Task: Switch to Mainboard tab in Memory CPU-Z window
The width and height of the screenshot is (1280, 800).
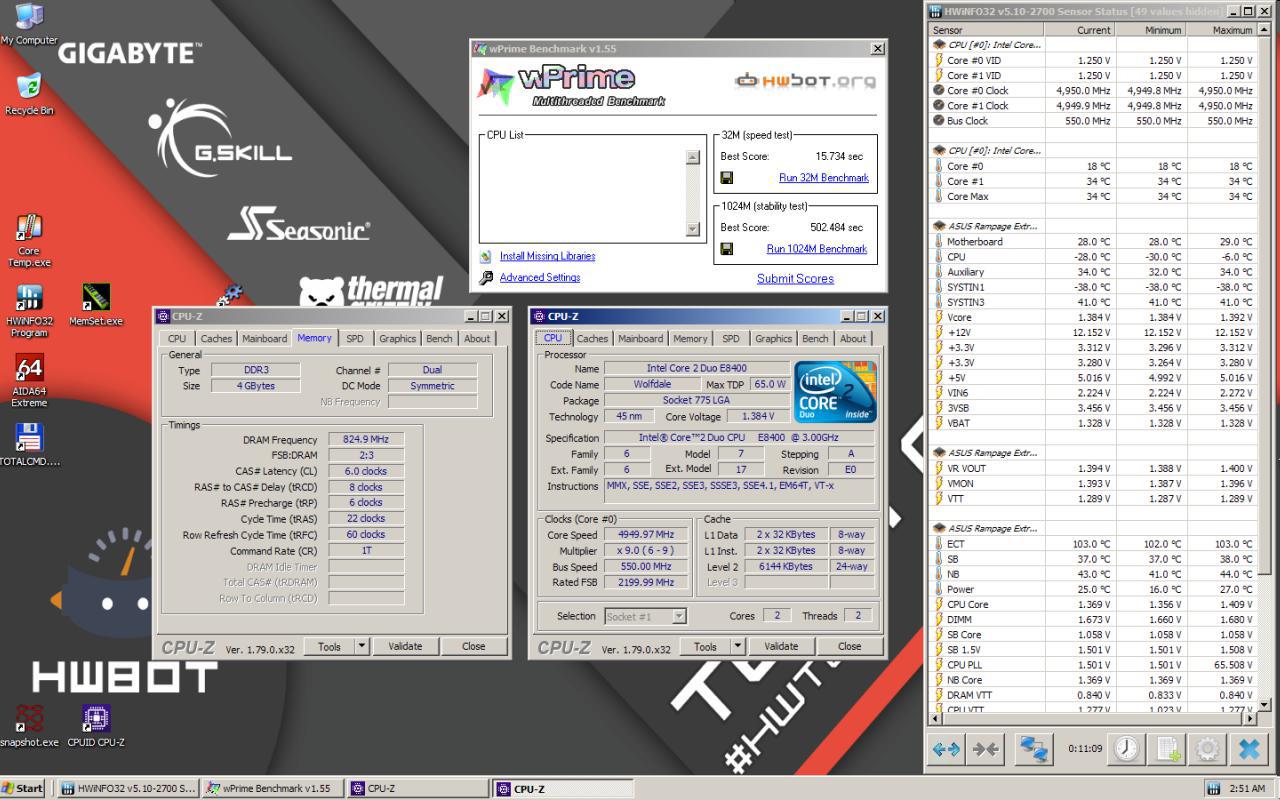Action: click(264, 339)
